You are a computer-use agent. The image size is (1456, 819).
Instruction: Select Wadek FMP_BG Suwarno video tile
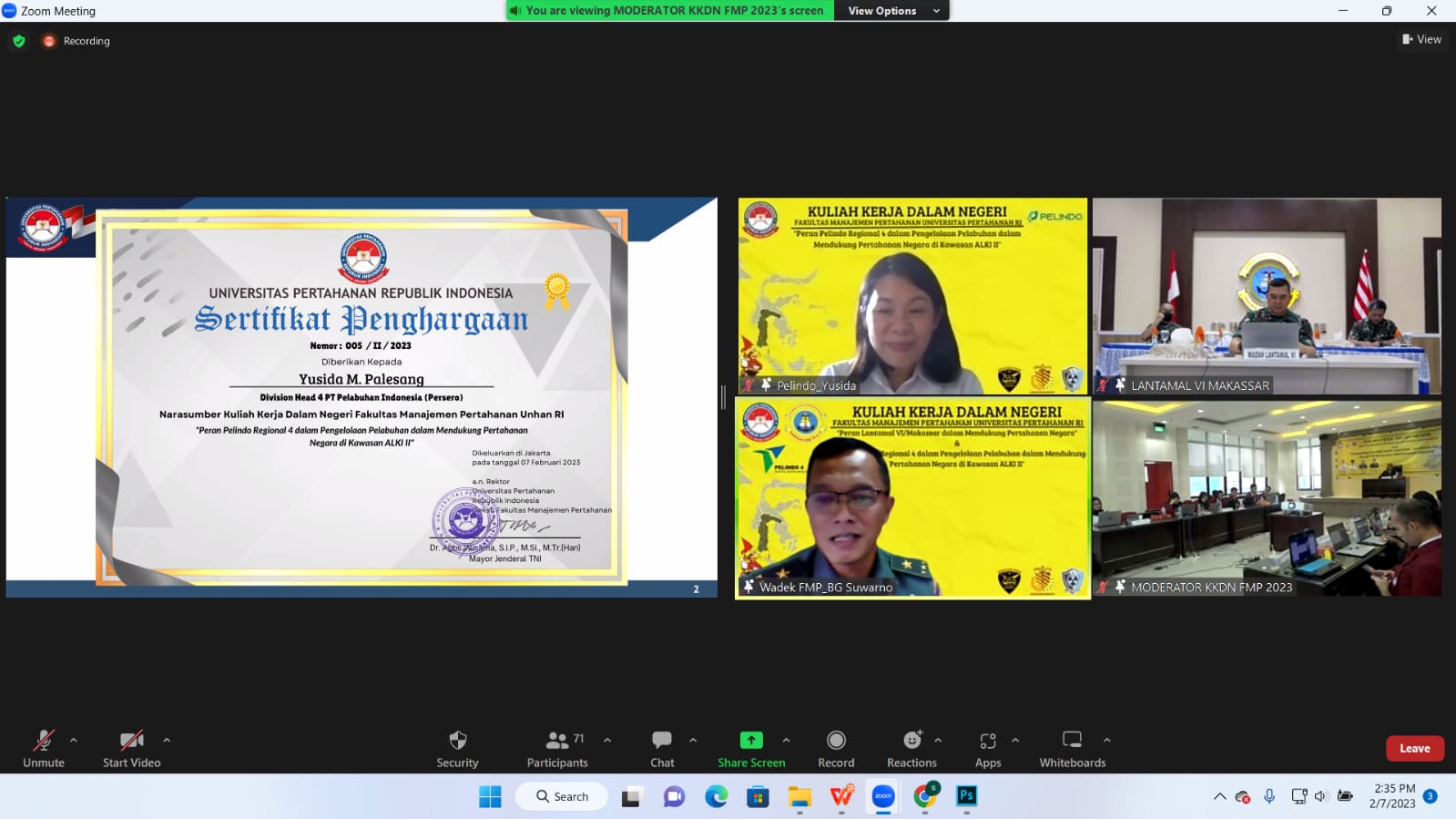point(912,498)
